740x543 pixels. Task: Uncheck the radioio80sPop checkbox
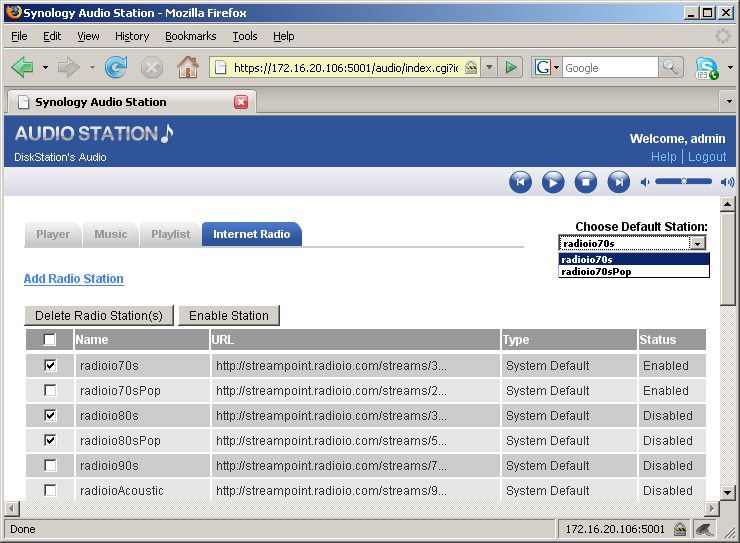click(x=50, y=440)
